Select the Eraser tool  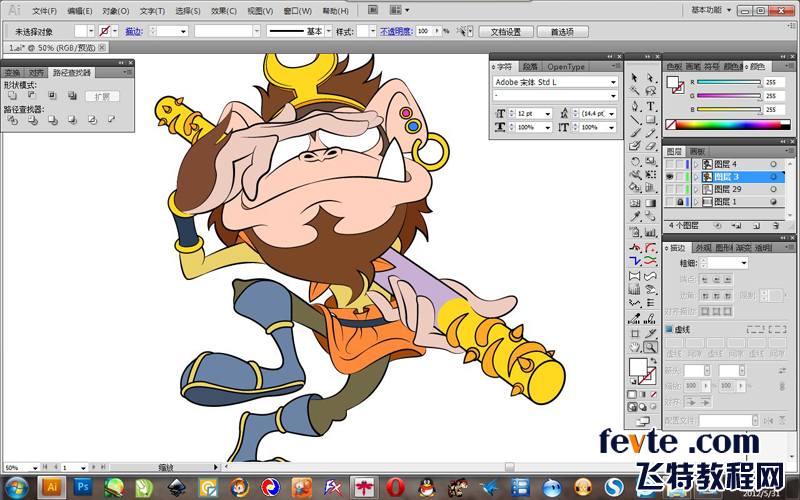click(650, 146)
